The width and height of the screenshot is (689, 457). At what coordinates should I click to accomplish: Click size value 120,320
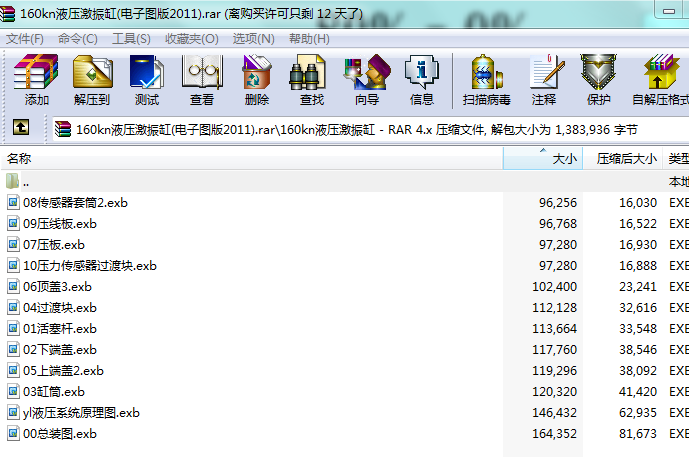click(x=554, y=392)
